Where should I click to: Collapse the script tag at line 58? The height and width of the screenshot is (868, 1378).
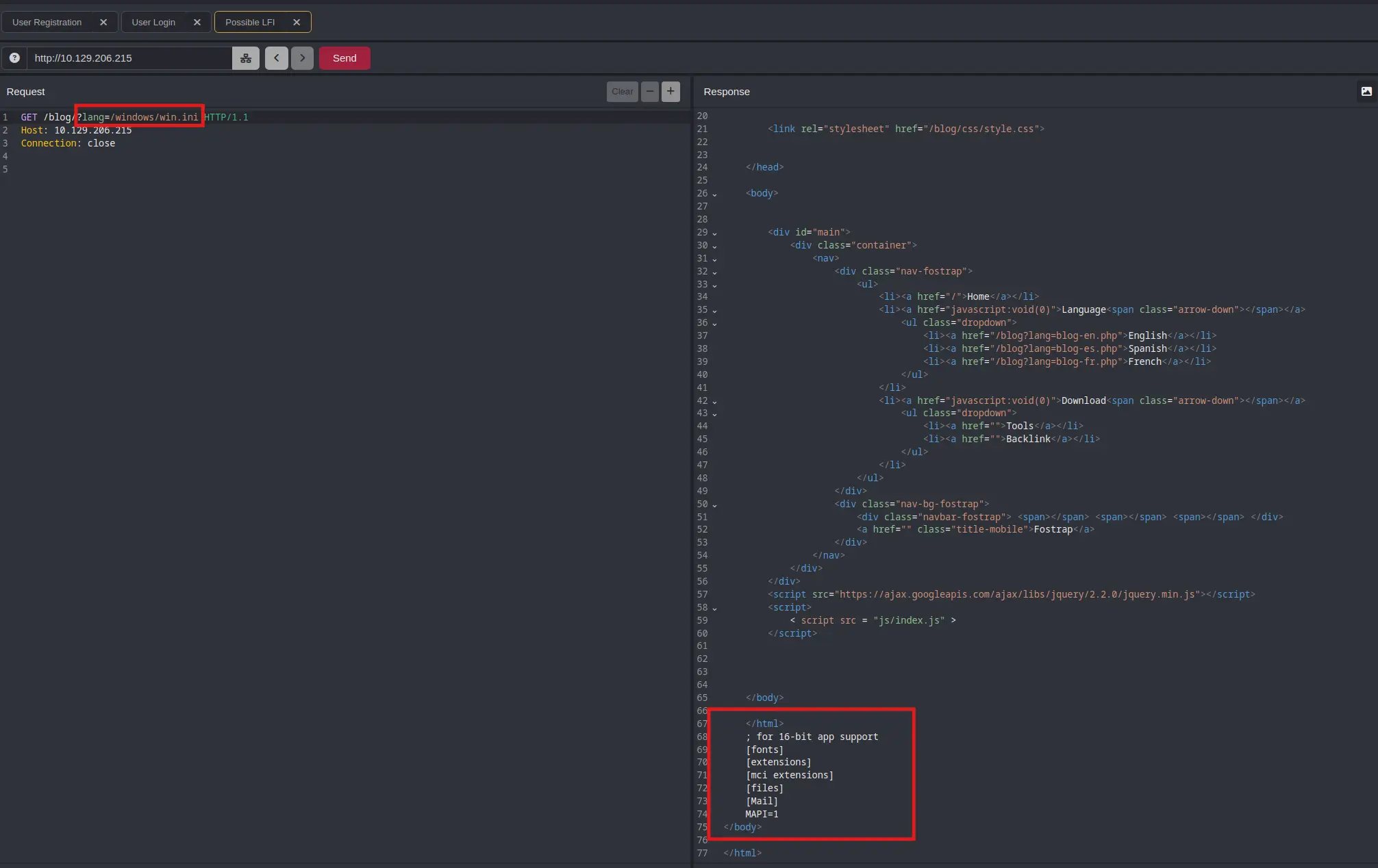point(714,609)
